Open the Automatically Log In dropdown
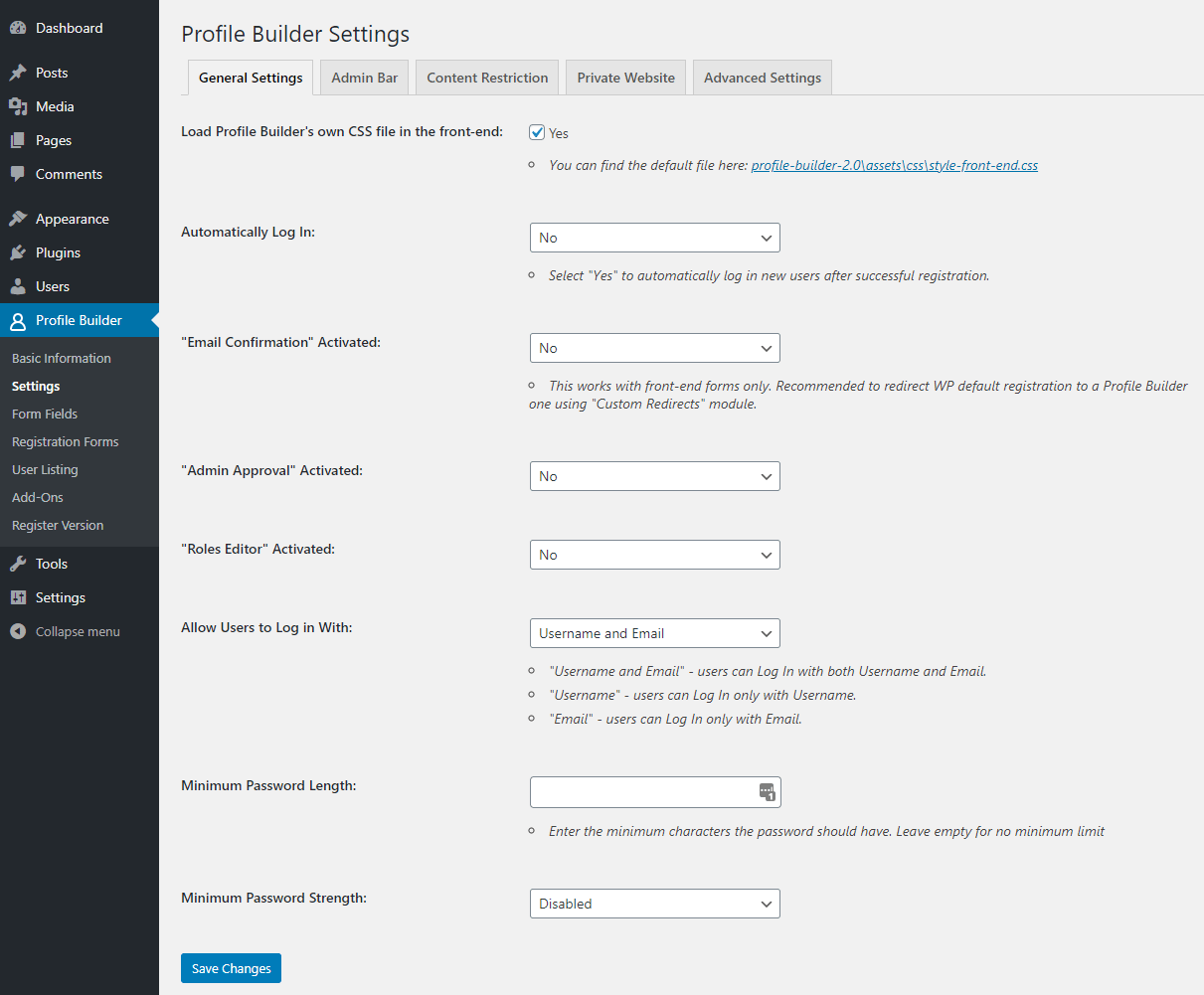 655,238
